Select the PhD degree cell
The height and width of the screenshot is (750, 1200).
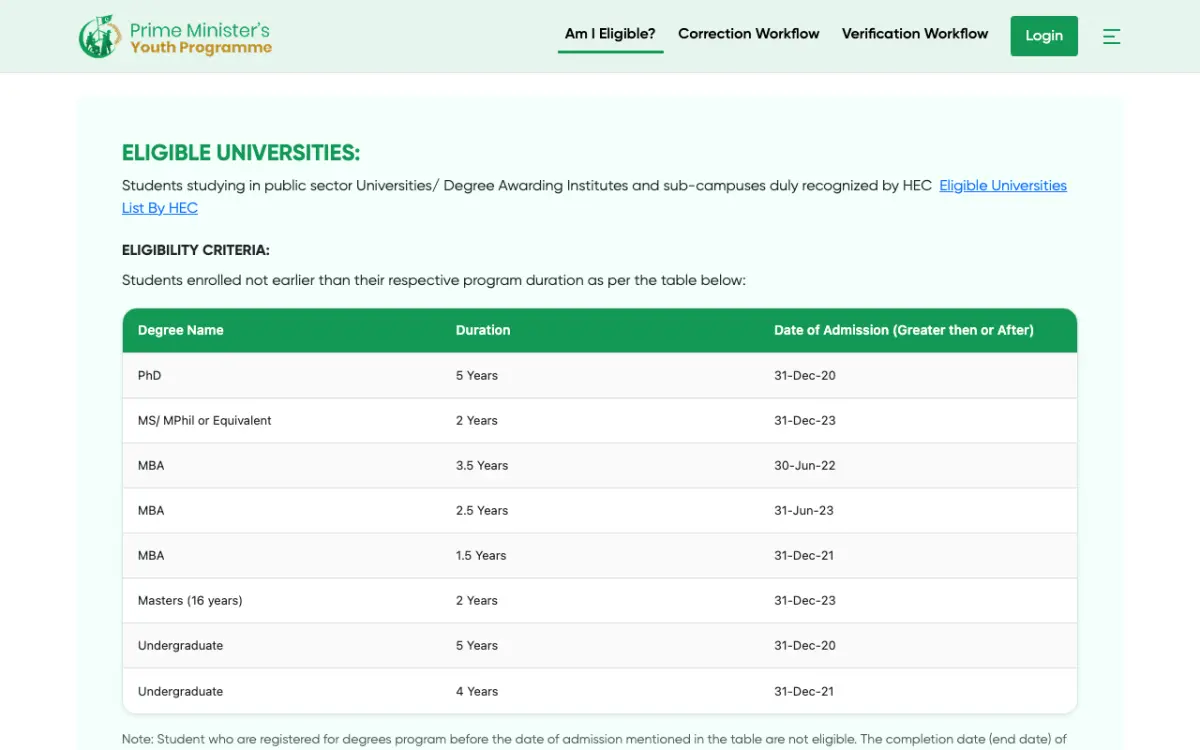[149, 375]
